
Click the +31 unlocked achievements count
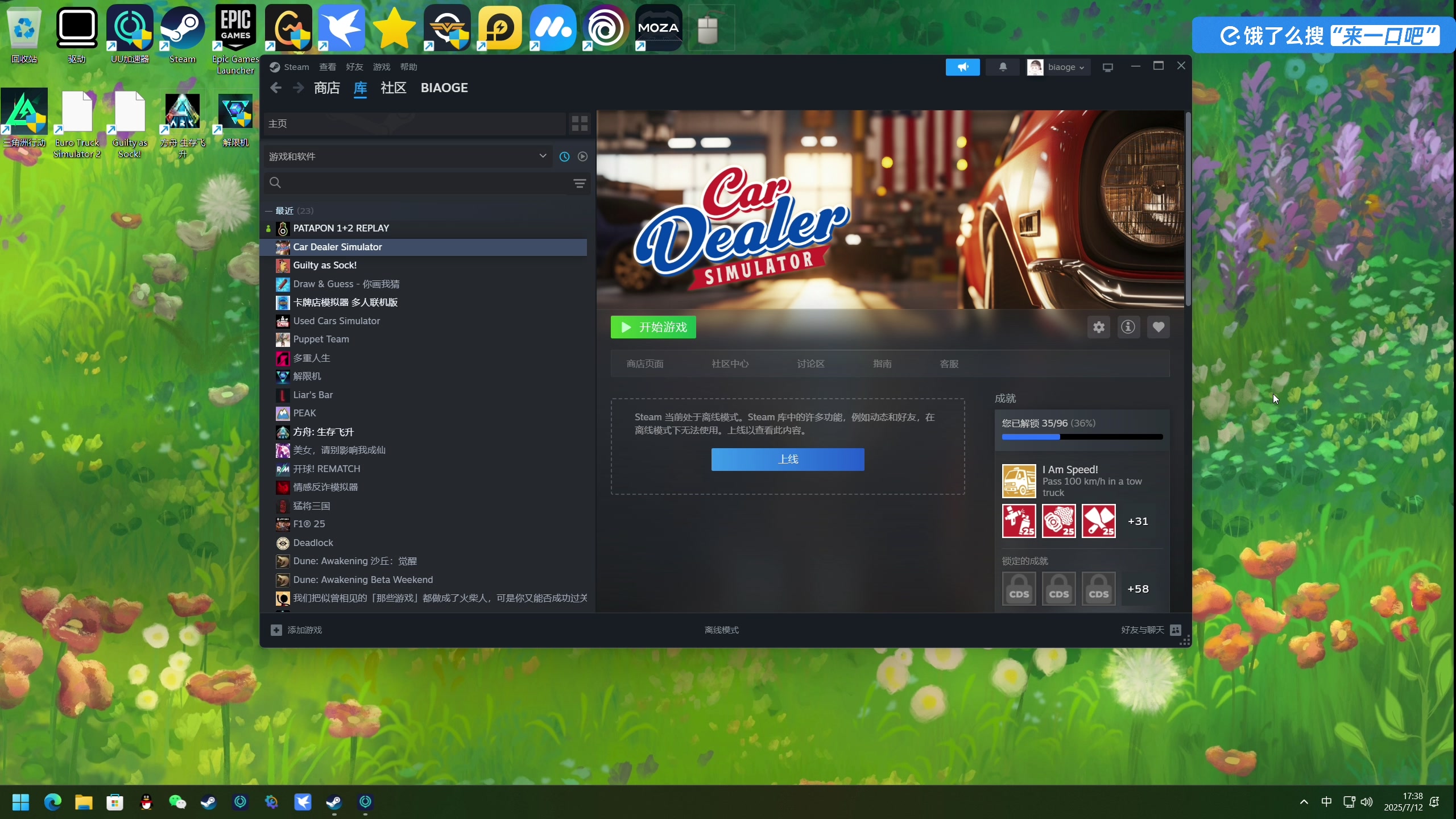pyautogui.click(x=1137, y=522)
